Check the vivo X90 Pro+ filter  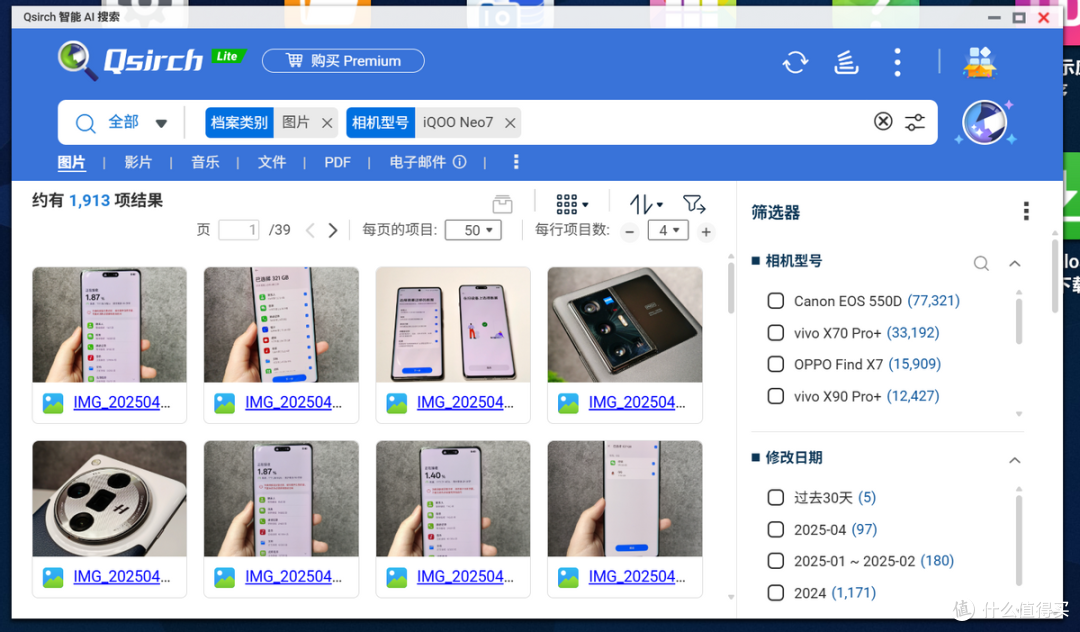(776, 396)
